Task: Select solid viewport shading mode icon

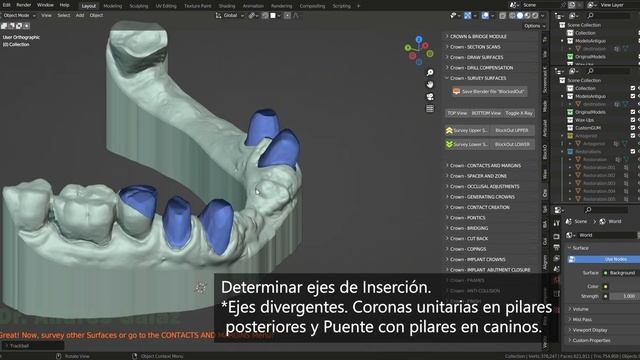Action: (x=520, y=16)
